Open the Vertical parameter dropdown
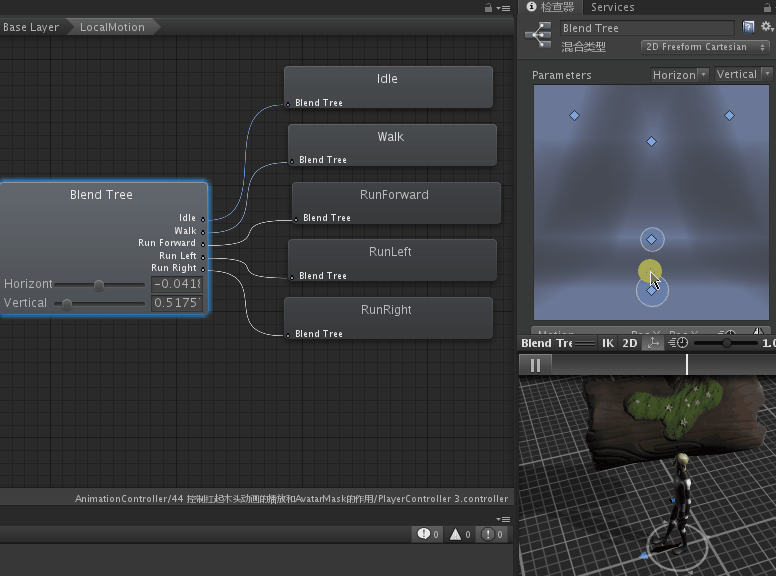 pos(742,74)
